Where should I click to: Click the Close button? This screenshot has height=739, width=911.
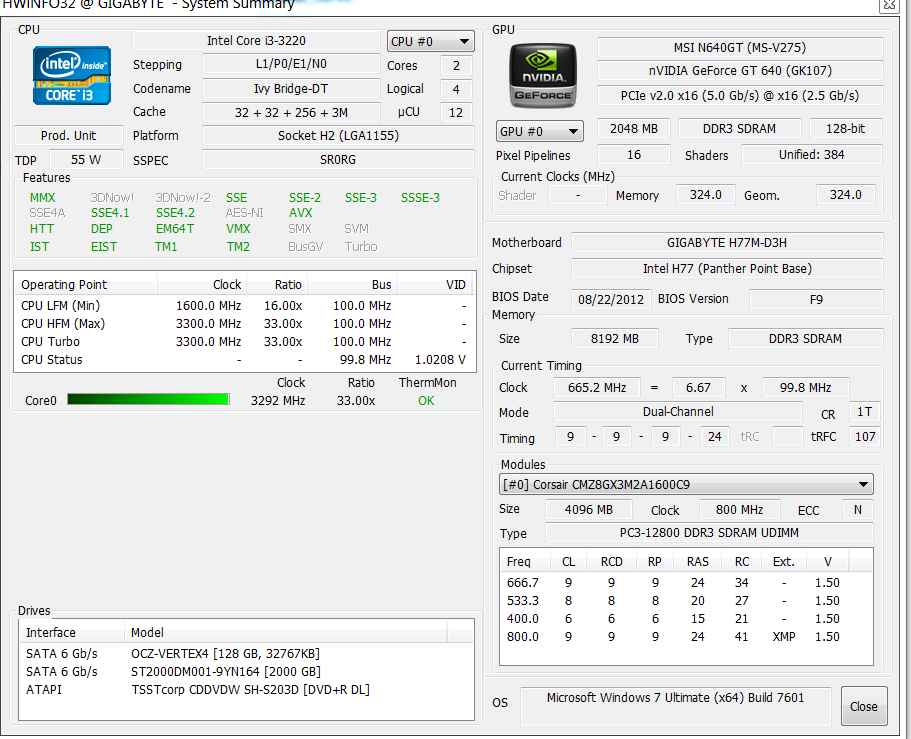[863, 706]
